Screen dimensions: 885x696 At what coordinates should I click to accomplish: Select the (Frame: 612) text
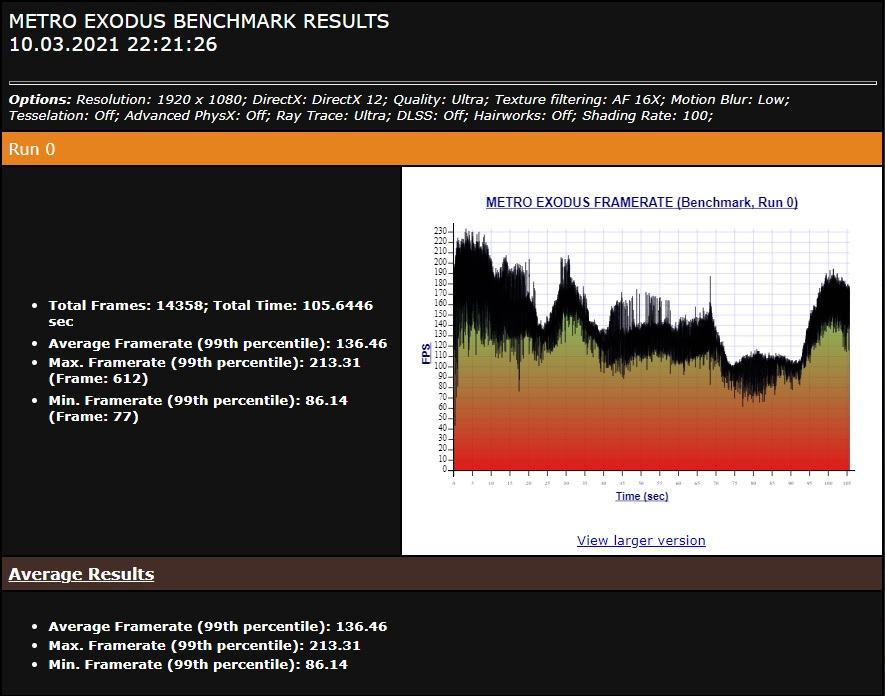click(98, 378)
